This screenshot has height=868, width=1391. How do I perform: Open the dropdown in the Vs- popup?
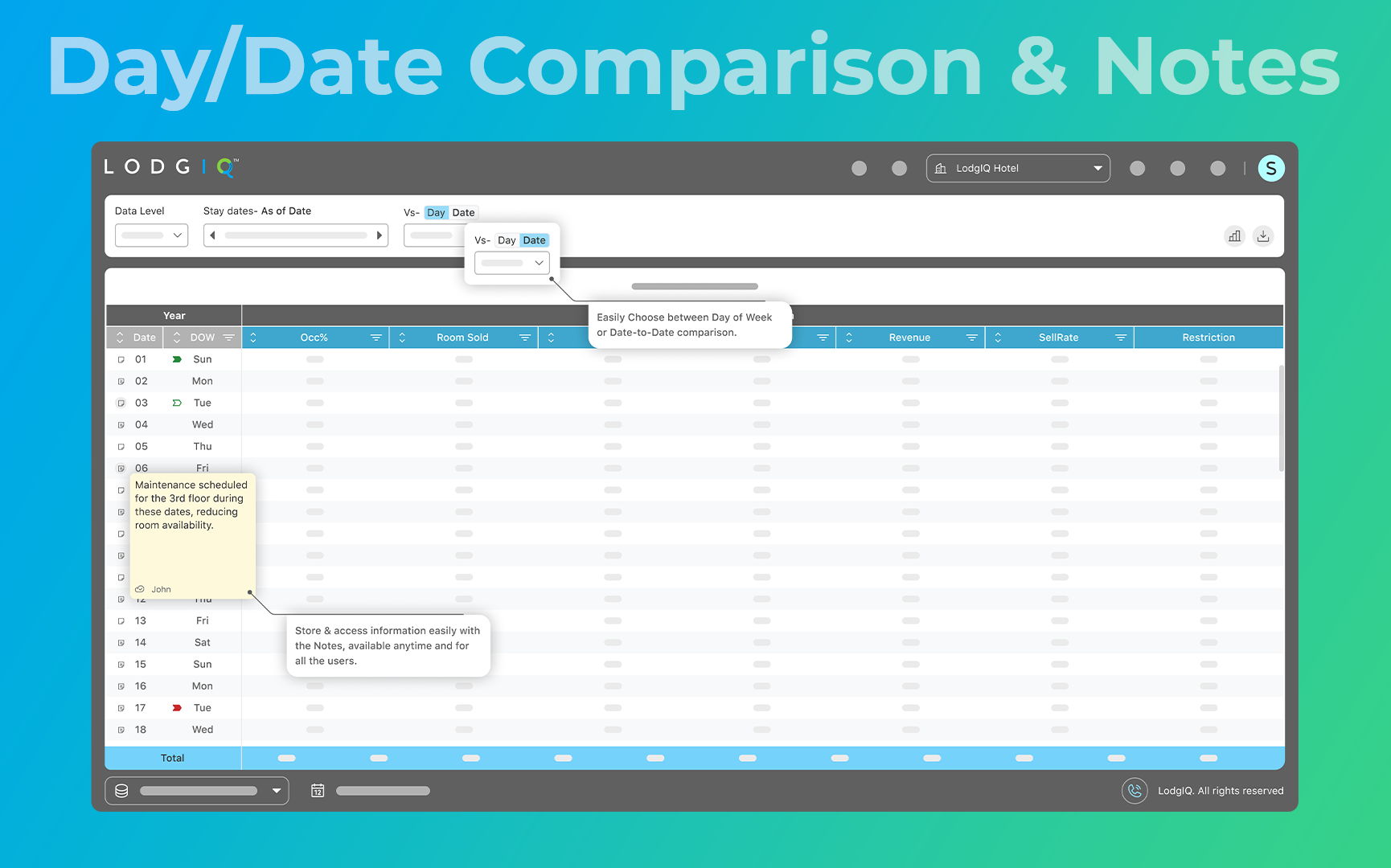[x=512, y=263]
